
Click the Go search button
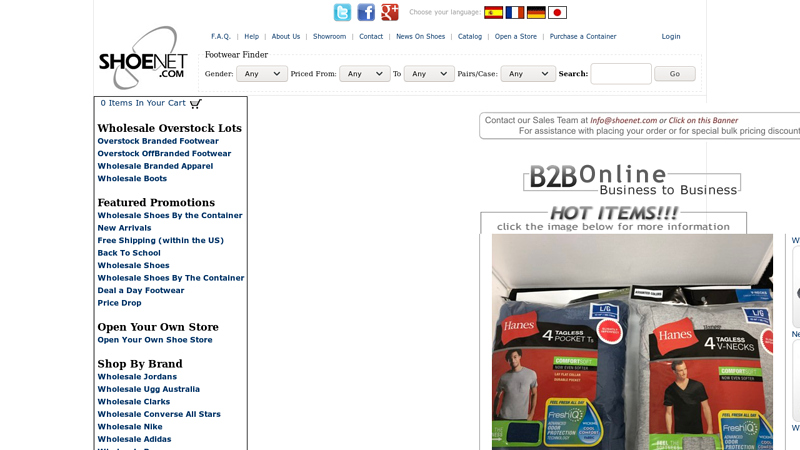tap(675, 73)
